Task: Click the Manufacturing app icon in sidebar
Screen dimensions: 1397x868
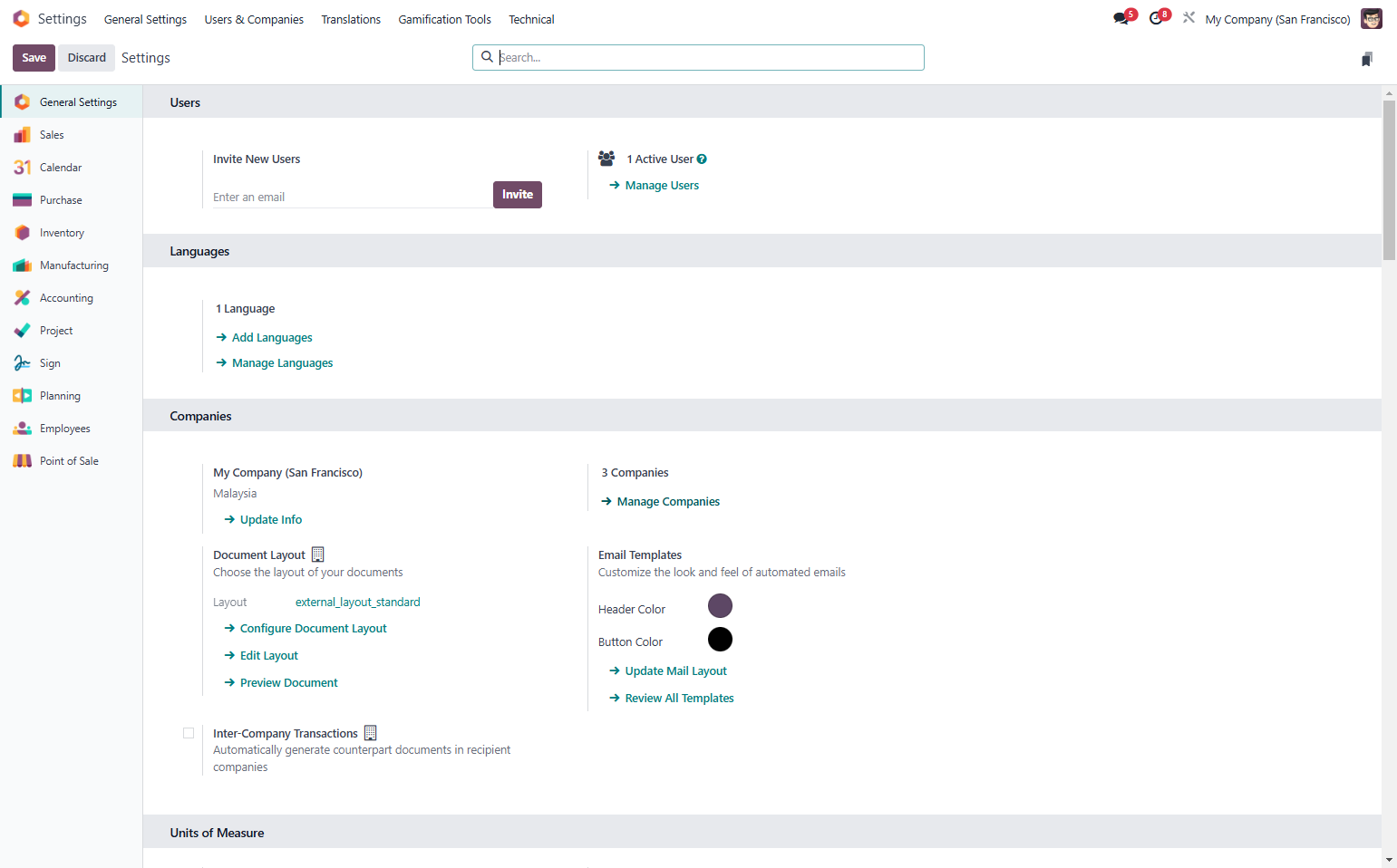Action: click(x=22, y=265)
